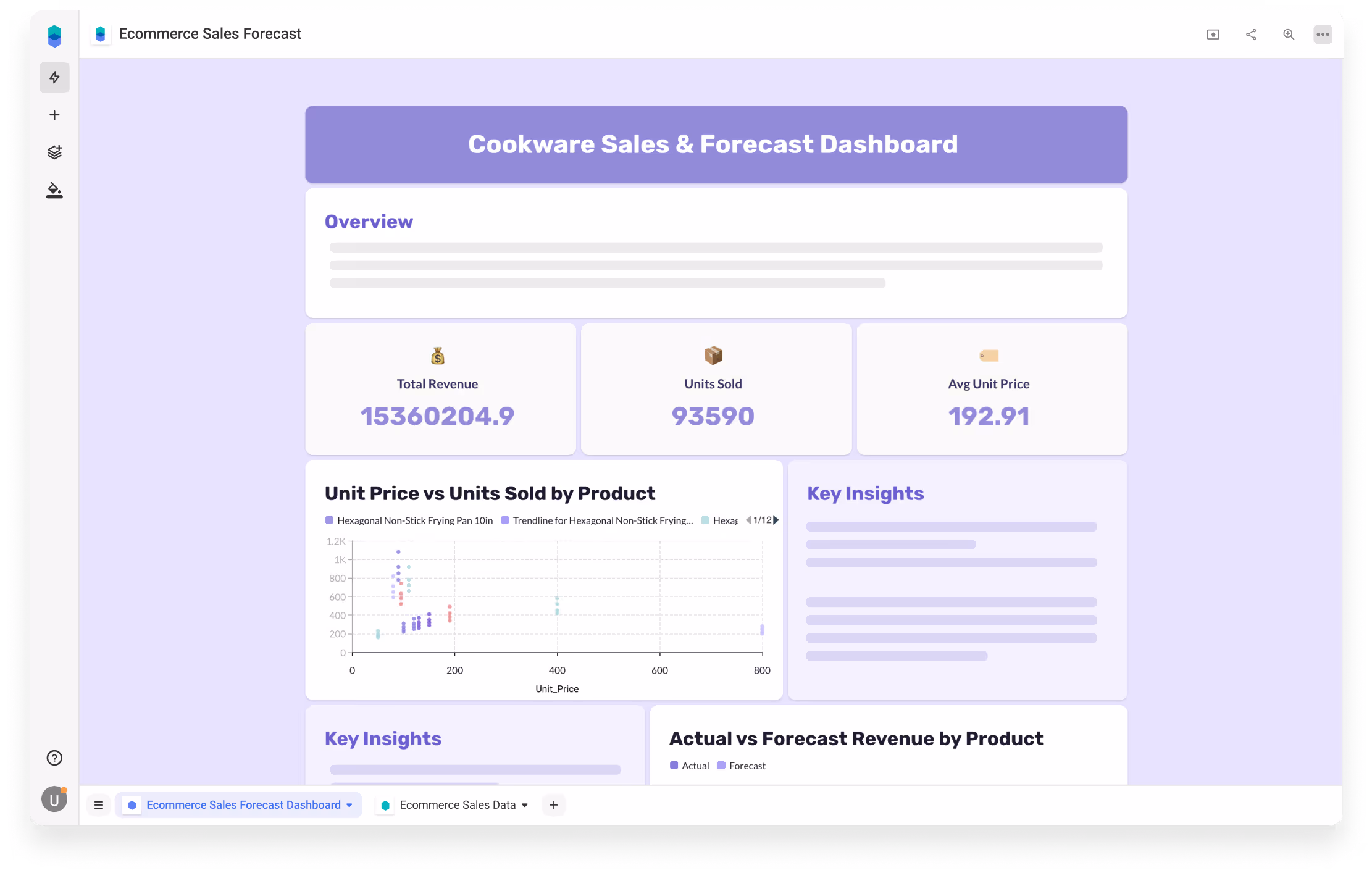This screenshot has height=873, width=1372.
Task: Toggle the Actual series legend entry
Action: point(690,766)
